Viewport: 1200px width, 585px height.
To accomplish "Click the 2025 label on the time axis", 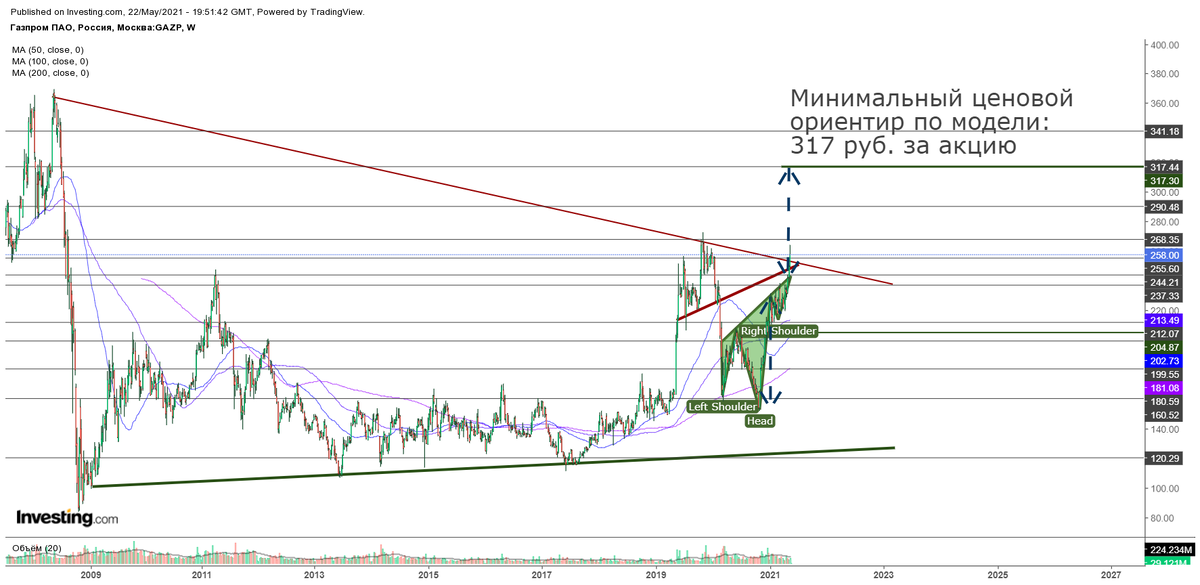I will [x=997, y=576].
